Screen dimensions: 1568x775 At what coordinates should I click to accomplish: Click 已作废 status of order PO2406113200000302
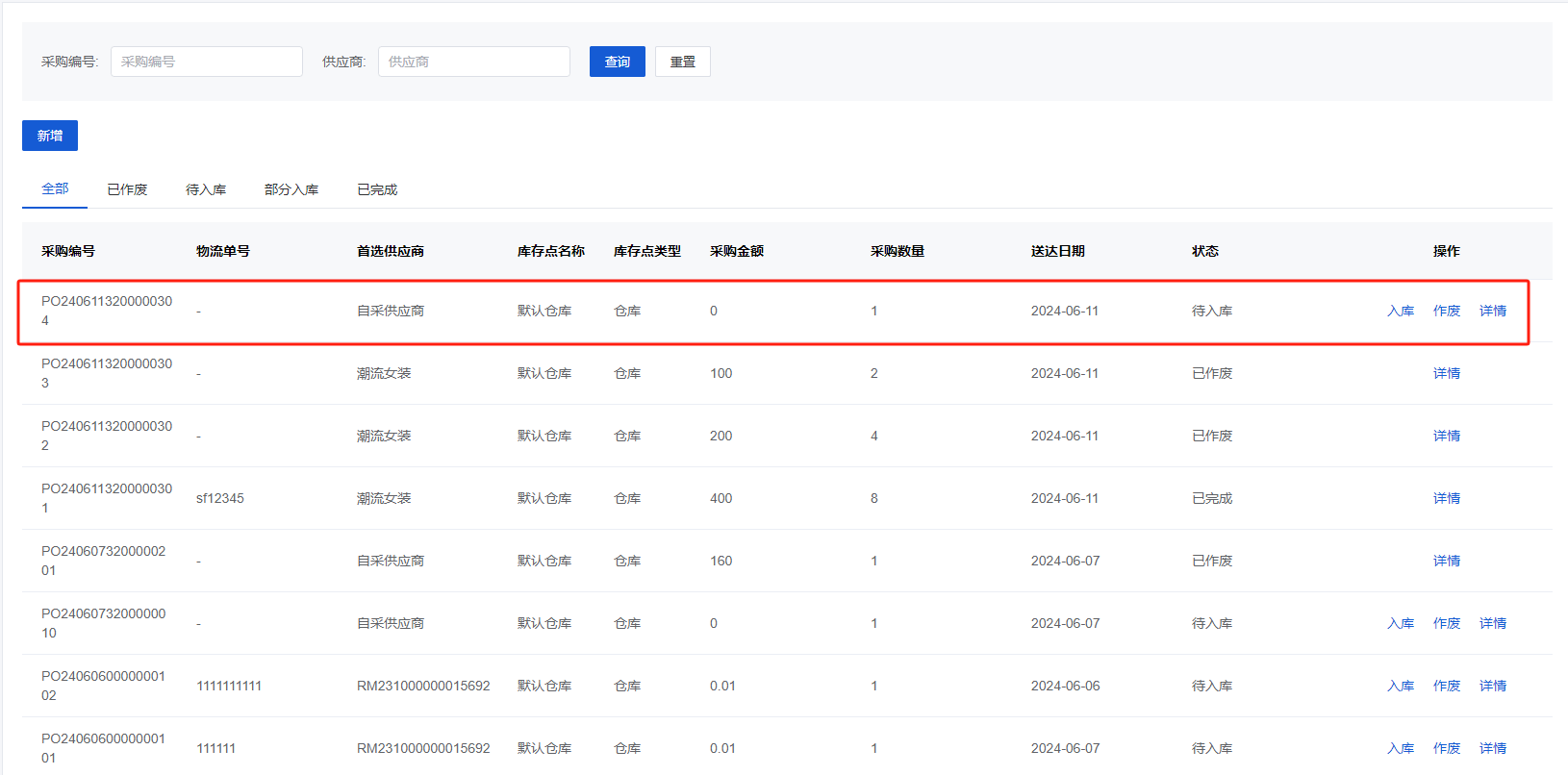pos(1212,436)
